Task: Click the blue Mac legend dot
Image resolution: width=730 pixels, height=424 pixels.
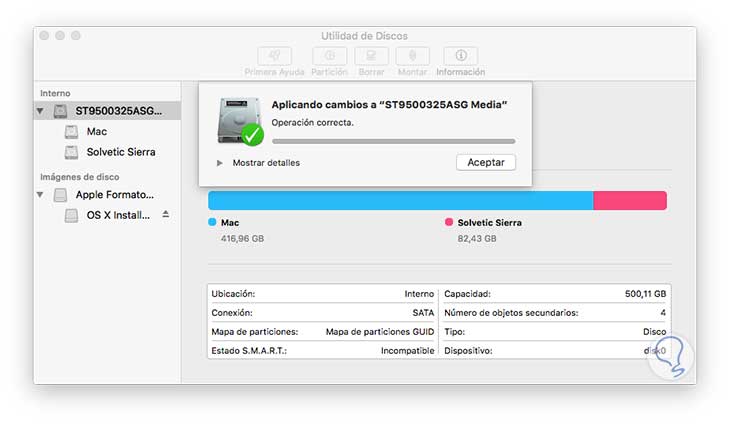Action: click(212, 222)
